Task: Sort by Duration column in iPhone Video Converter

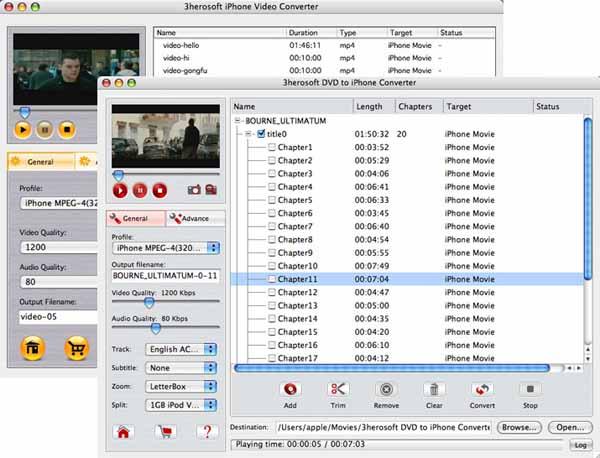Action: click(310, 33)
